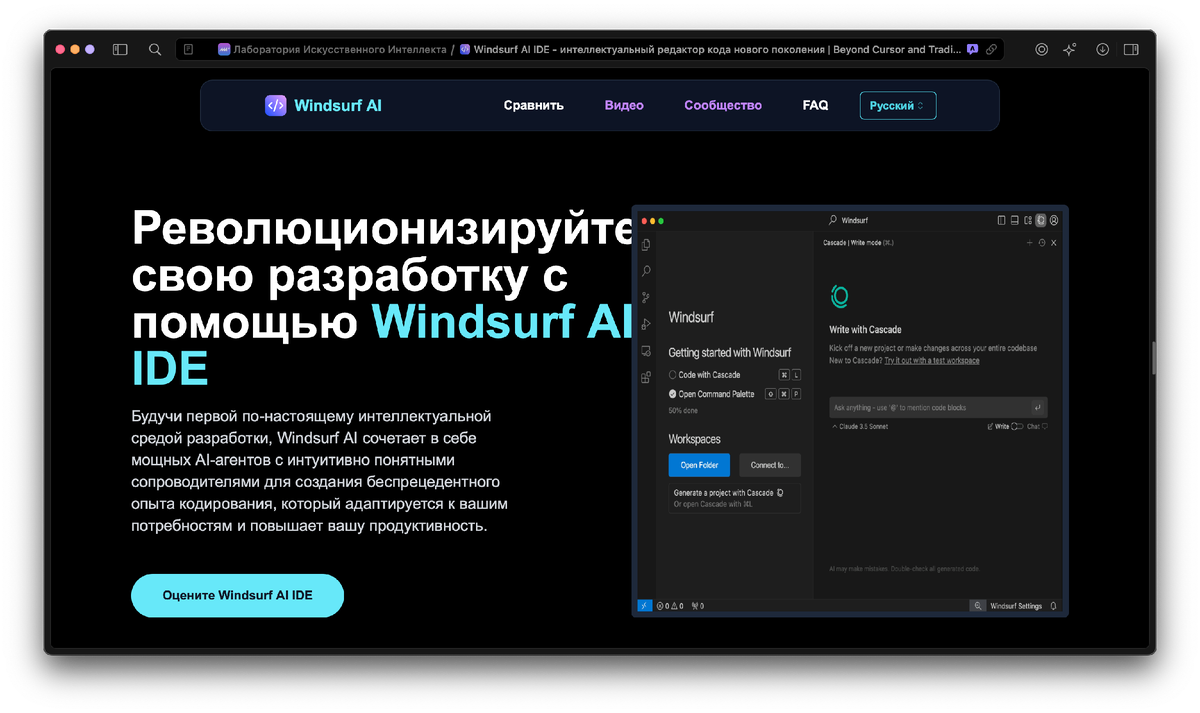Click the Connect to... button
1200x713 pixels.
(770, 465)
